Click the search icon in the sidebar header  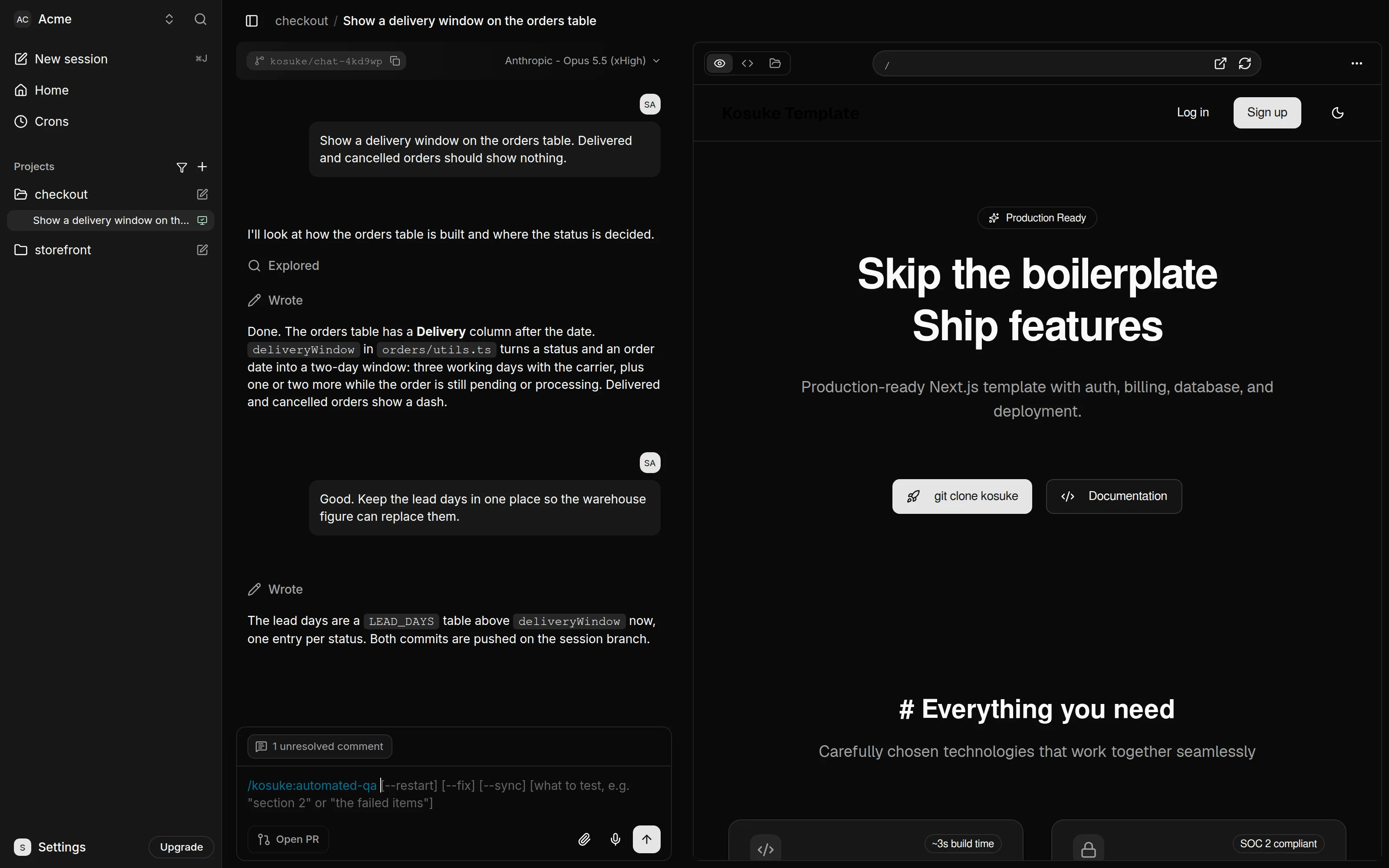[x=200, y=20]
